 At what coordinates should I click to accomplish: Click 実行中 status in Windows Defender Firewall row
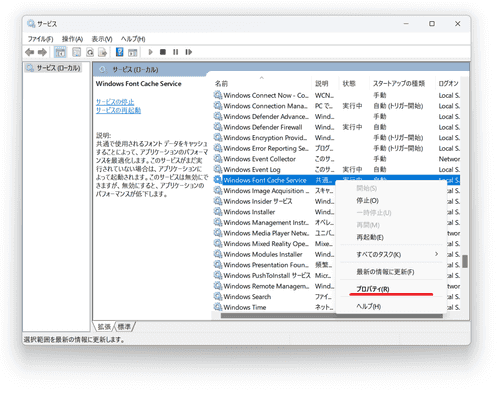[x=352, y=127]
